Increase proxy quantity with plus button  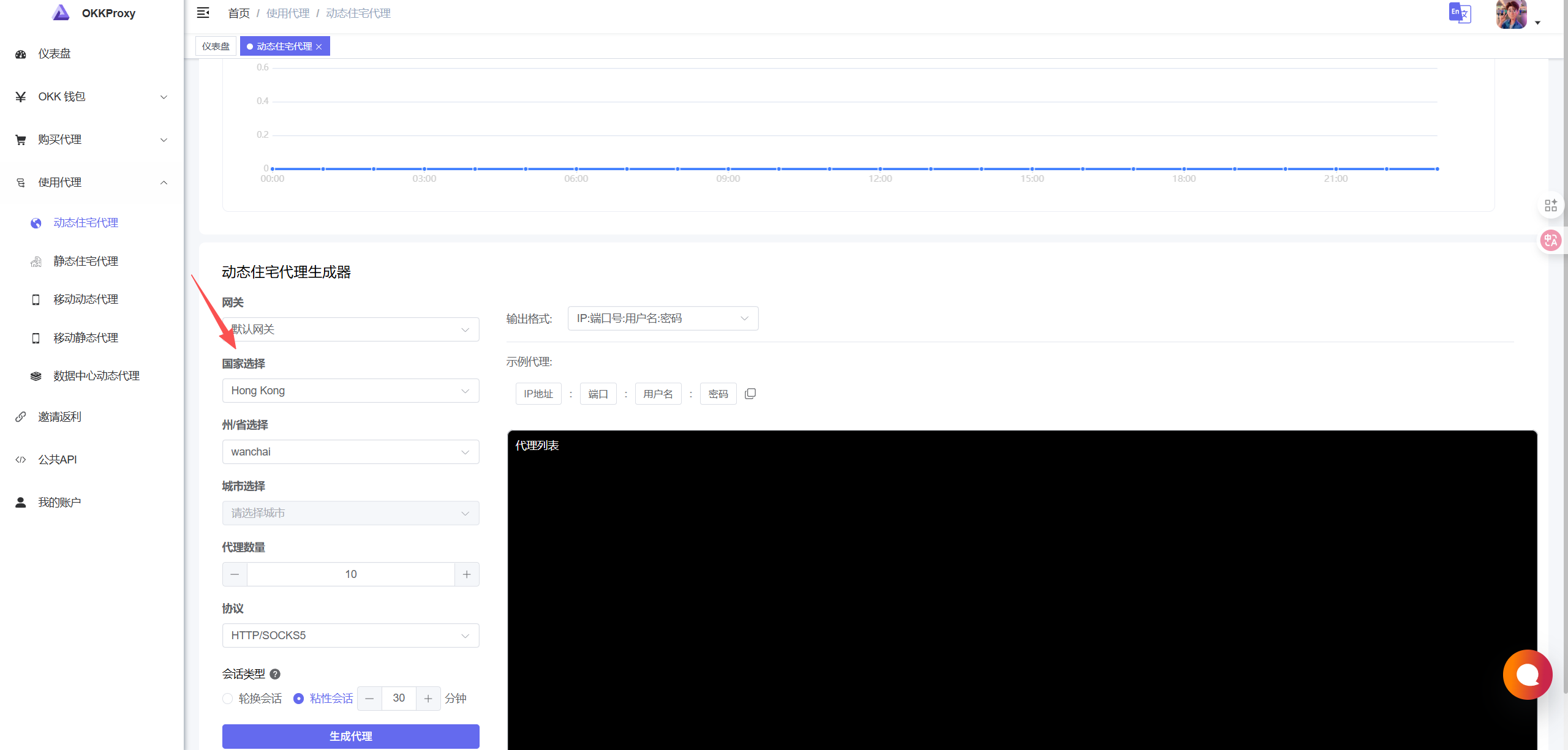click(x=467, y=574)
